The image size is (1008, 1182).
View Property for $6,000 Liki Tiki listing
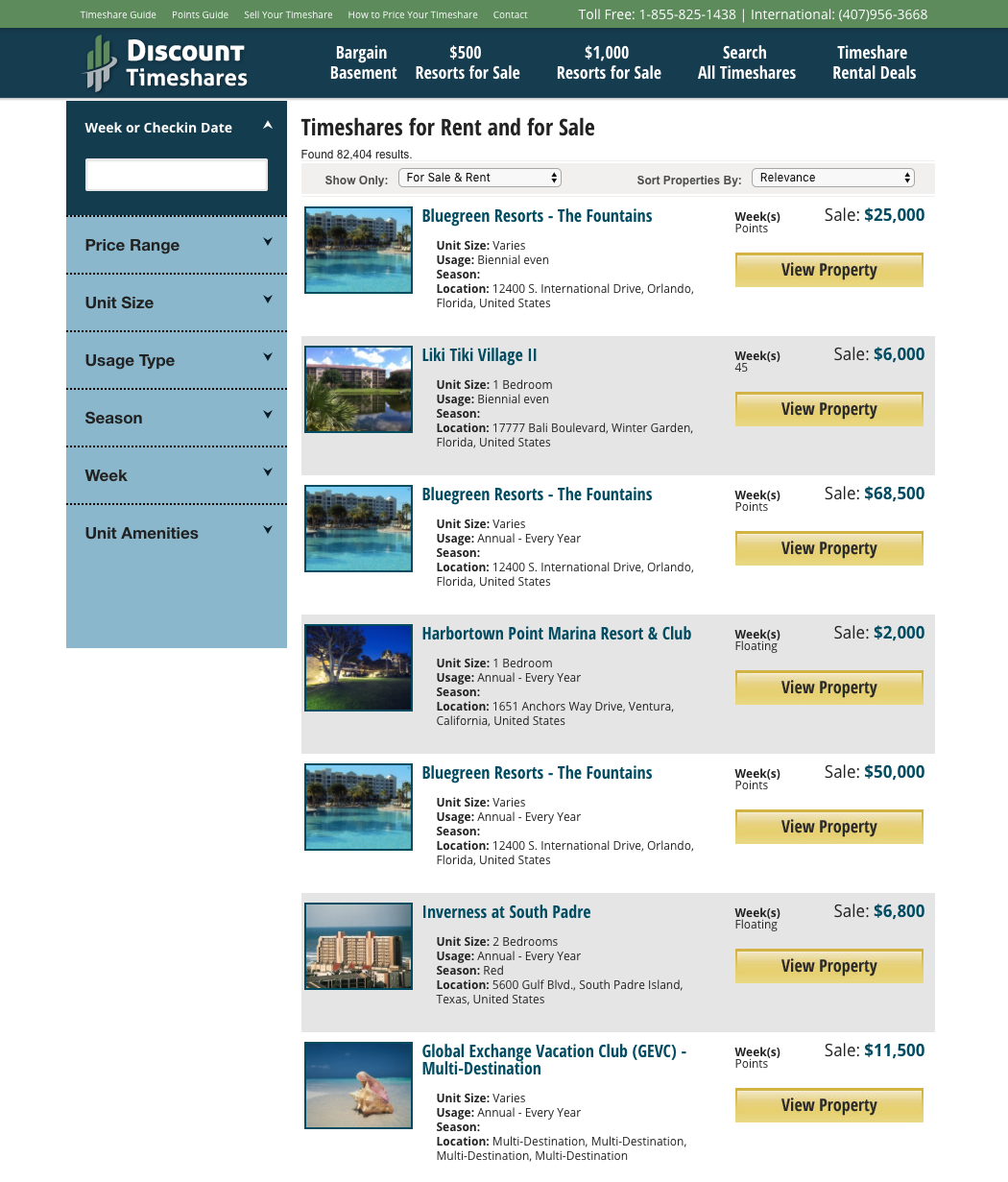(829, 409)
